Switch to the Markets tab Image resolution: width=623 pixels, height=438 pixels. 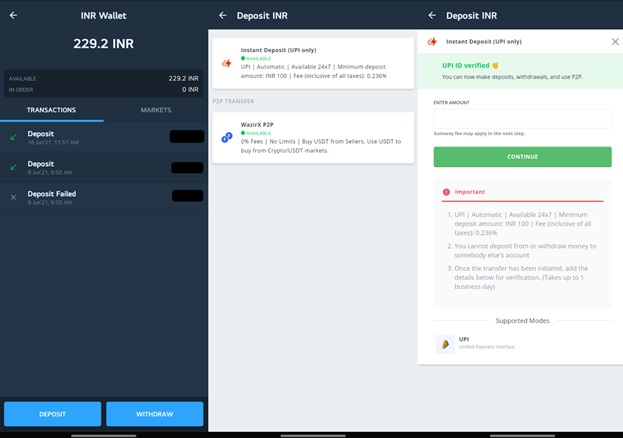pos(156,110)
